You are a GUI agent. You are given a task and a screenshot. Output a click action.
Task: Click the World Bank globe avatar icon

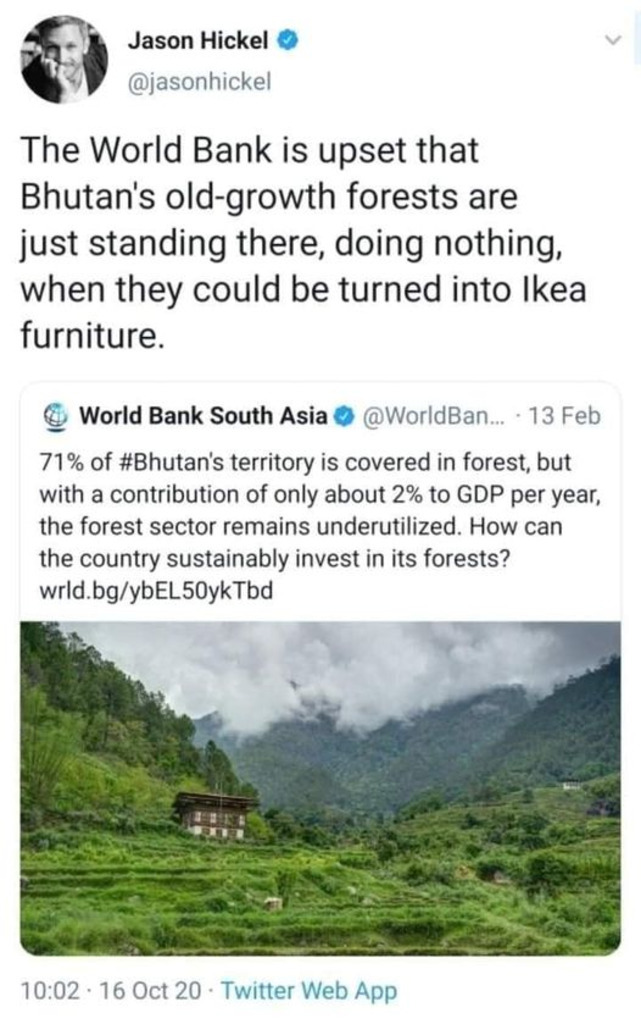pyautogui.click(x=56, y=415)
